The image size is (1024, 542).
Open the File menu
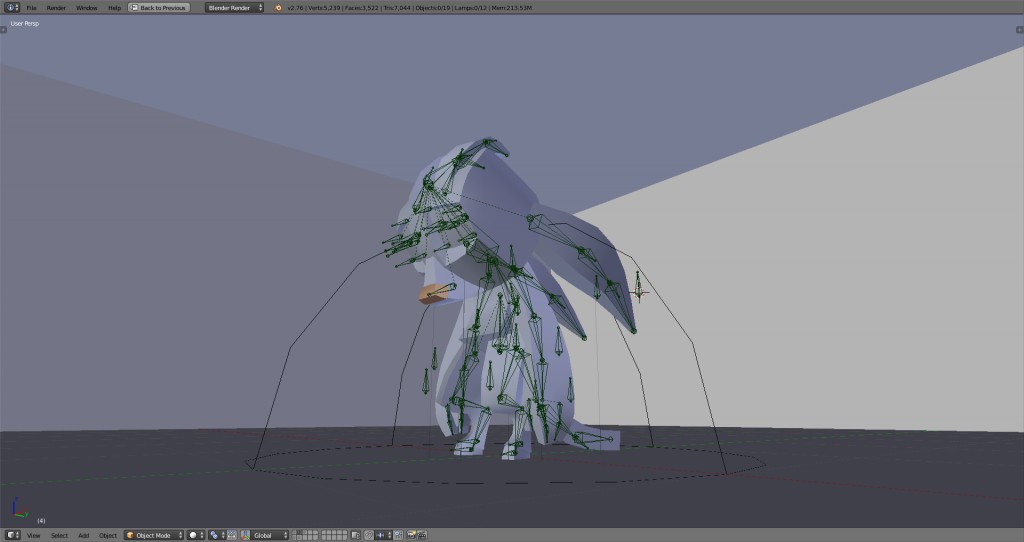pos(31,7)
